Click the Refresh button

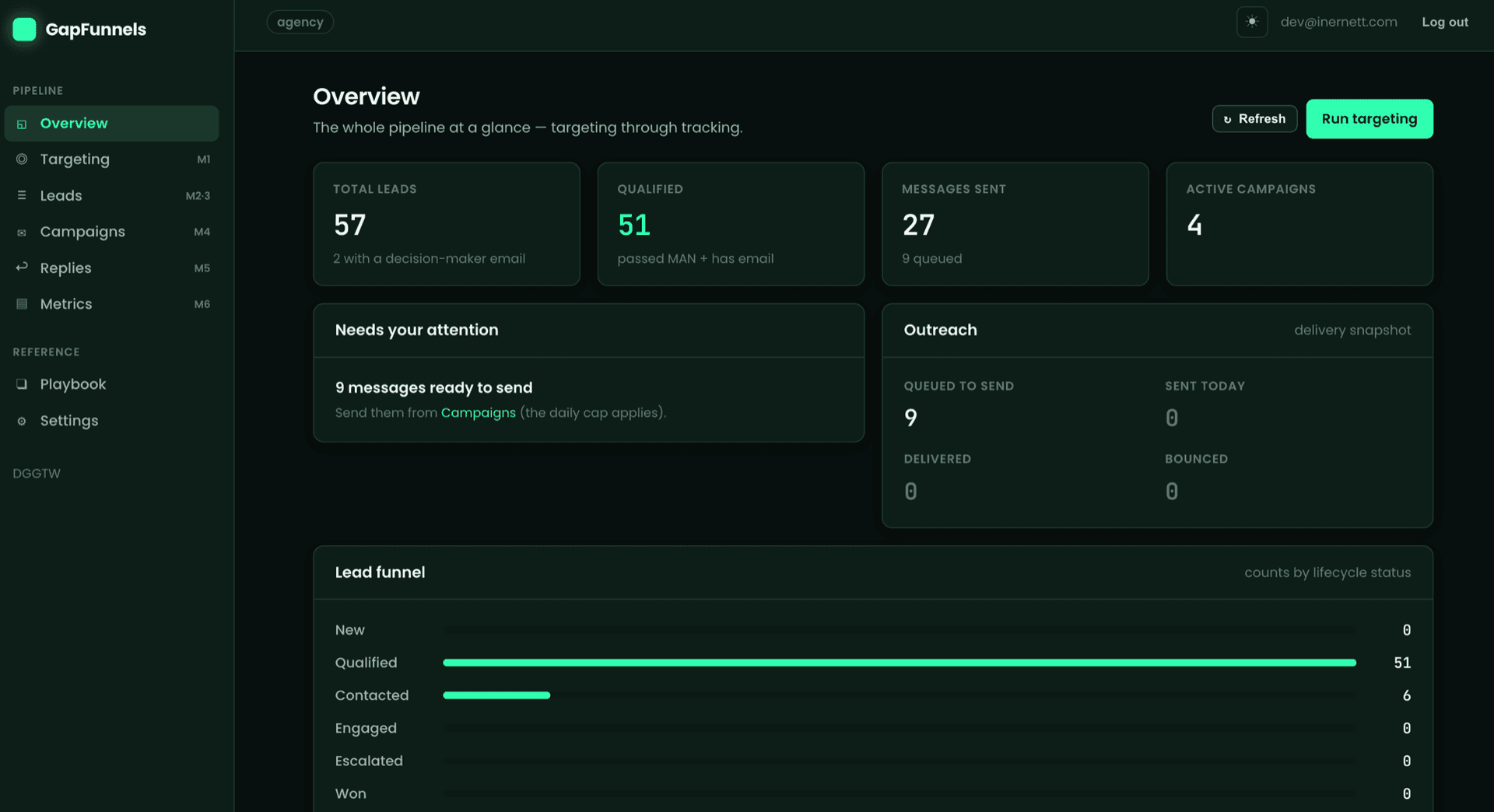tap(1254, 119)
